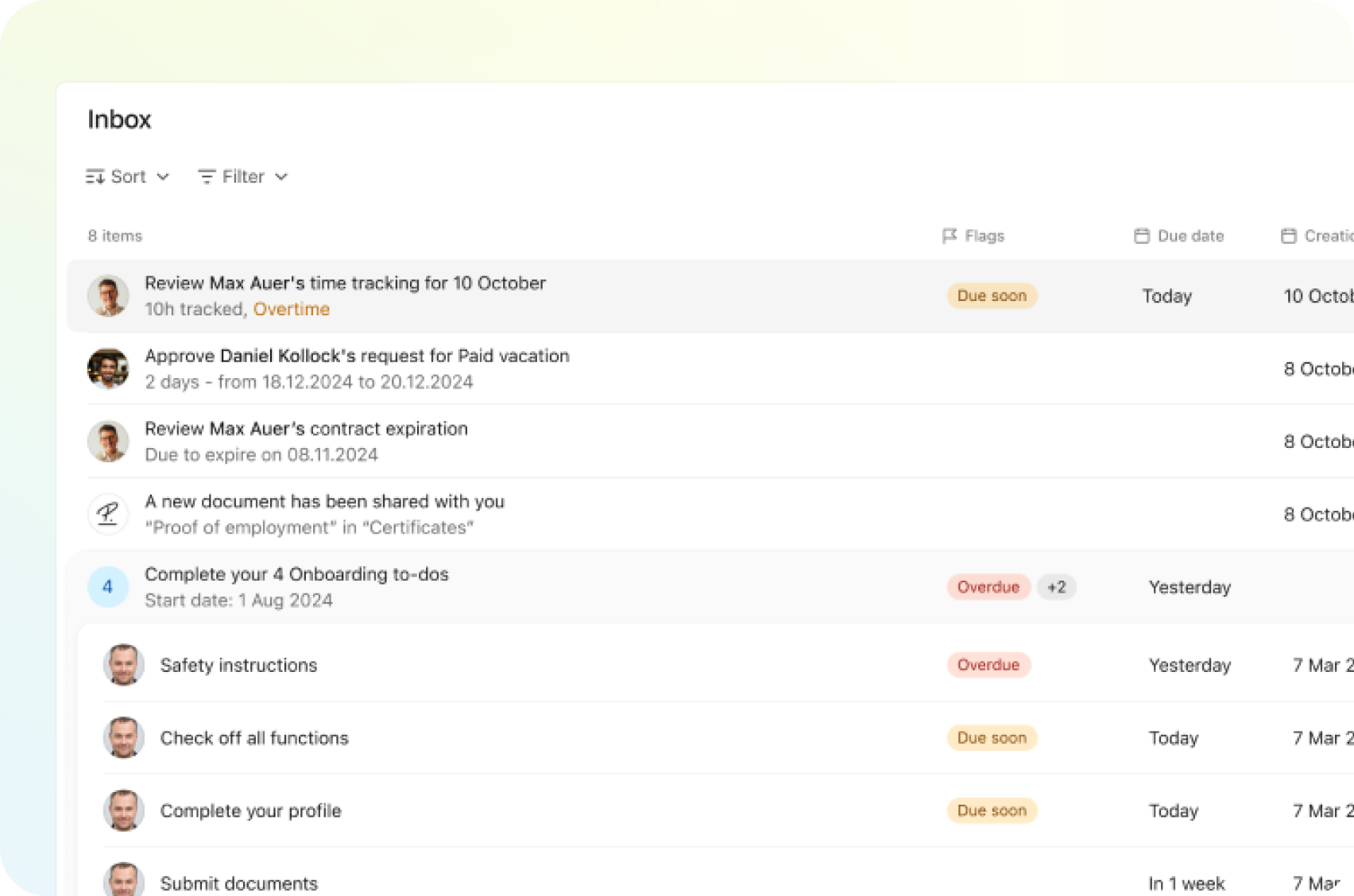Click Overdue flag on Onboarding to-dos row
The height and width of the screenshot is (896, 1354).
click(988, 587)
